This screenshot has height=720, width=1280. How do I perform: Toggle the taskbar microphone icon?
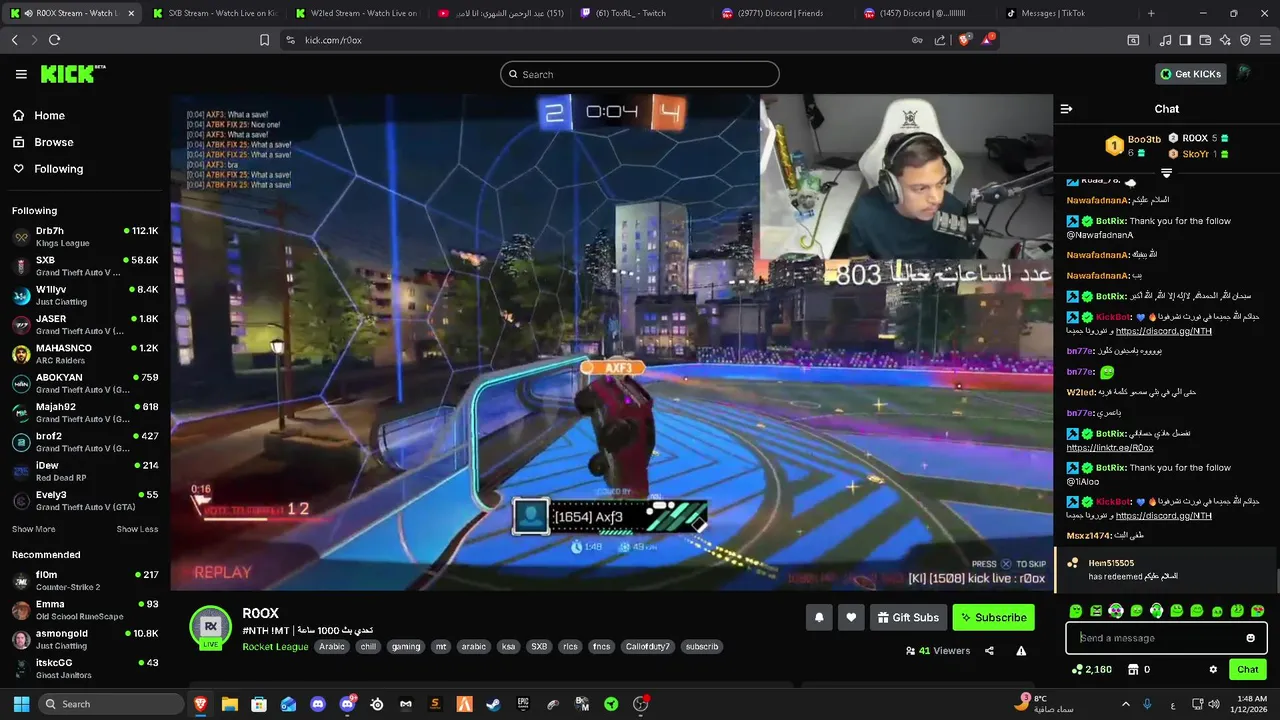click(x=1148, y=704)
